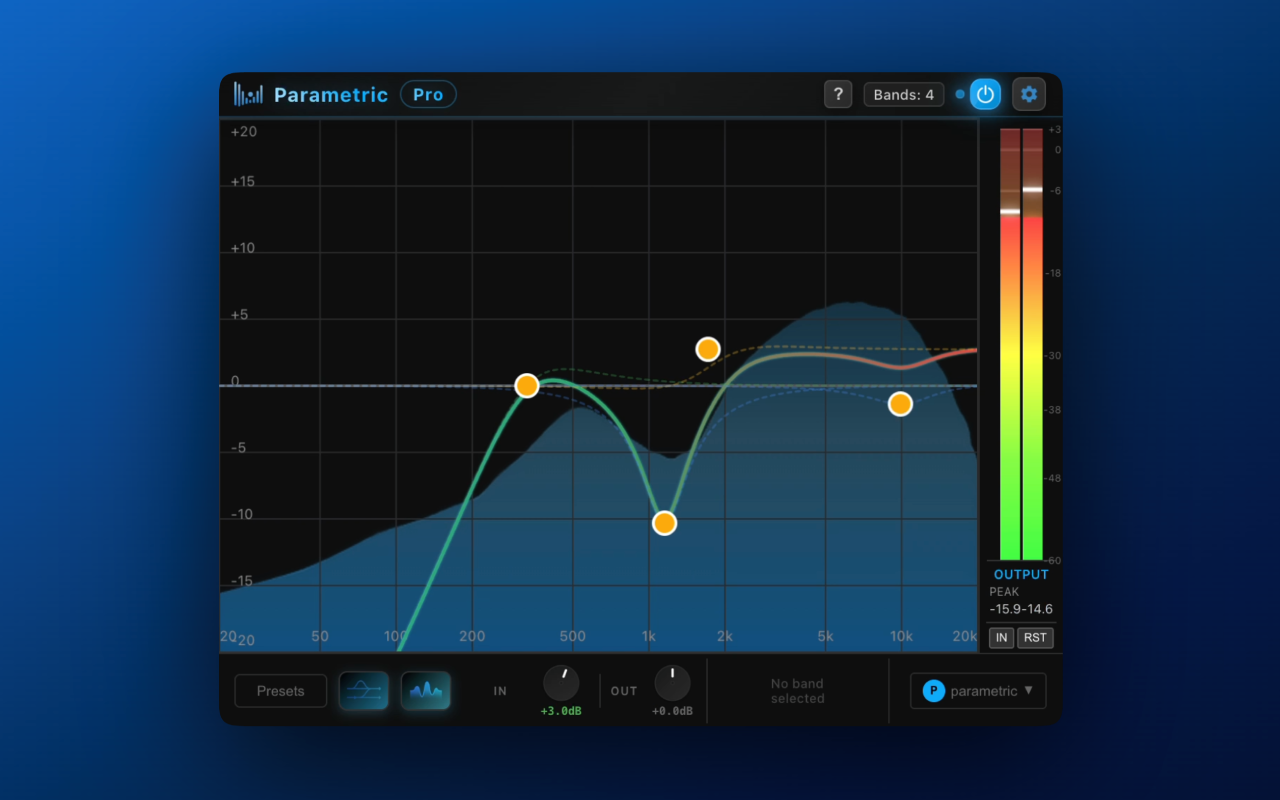1280x800 pixels.
Task: Click the question mark help icon
Action: pos(838,93)
